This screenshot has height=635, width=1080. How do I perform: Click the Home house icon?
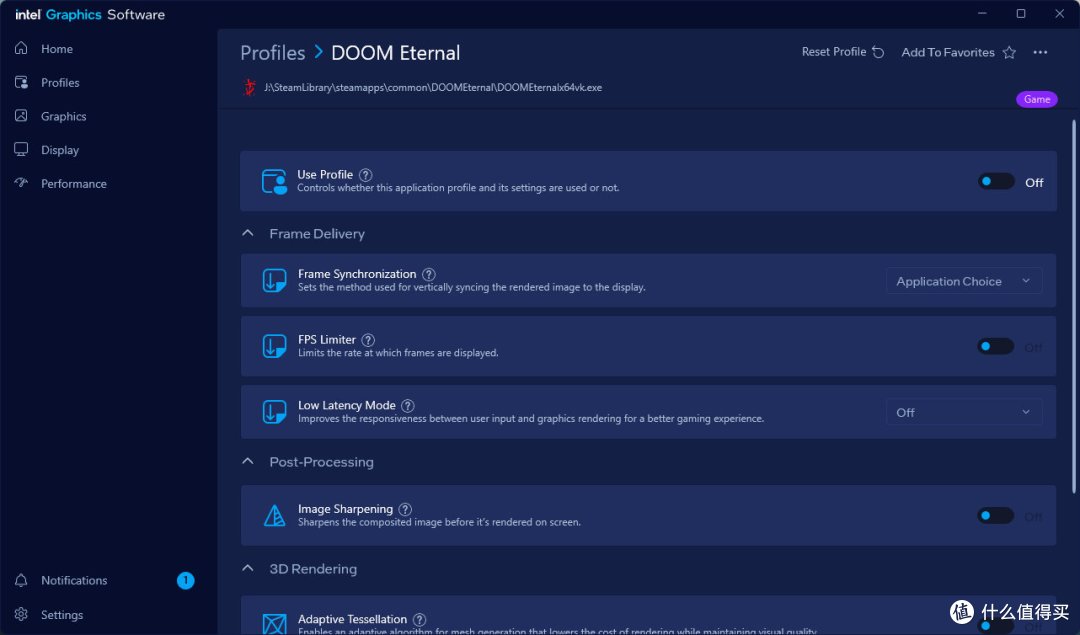(21, 48)
